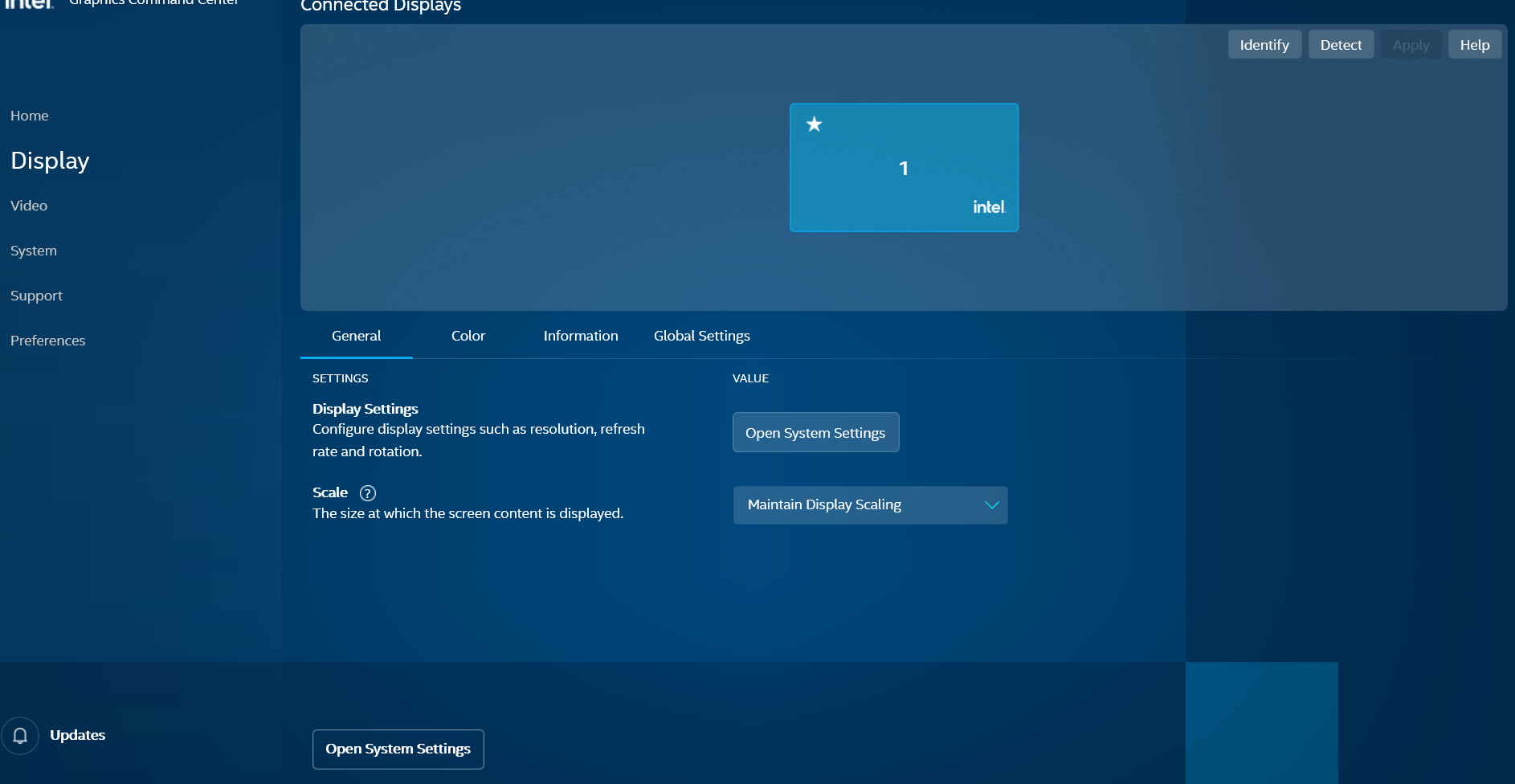Screen dimensions: 1515x784
Task: Click the primary display star icon
Action: [814, 125]
